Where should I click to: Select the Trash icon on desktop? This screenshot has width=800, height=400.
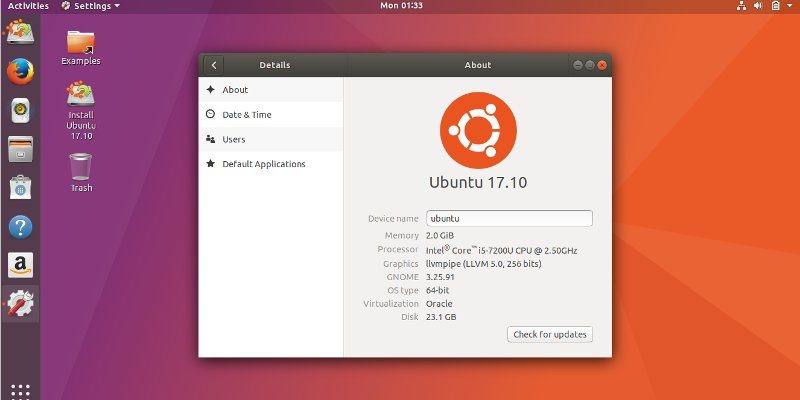(x=81, y=172)
